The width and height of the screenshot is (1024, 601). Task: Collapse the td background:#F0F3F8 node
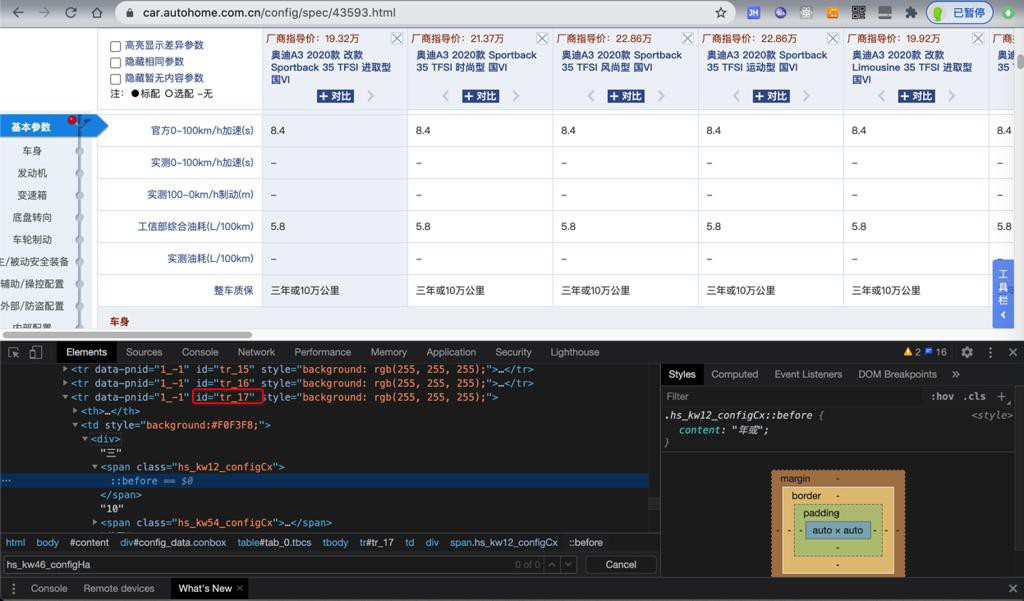[x=75, y=425]
